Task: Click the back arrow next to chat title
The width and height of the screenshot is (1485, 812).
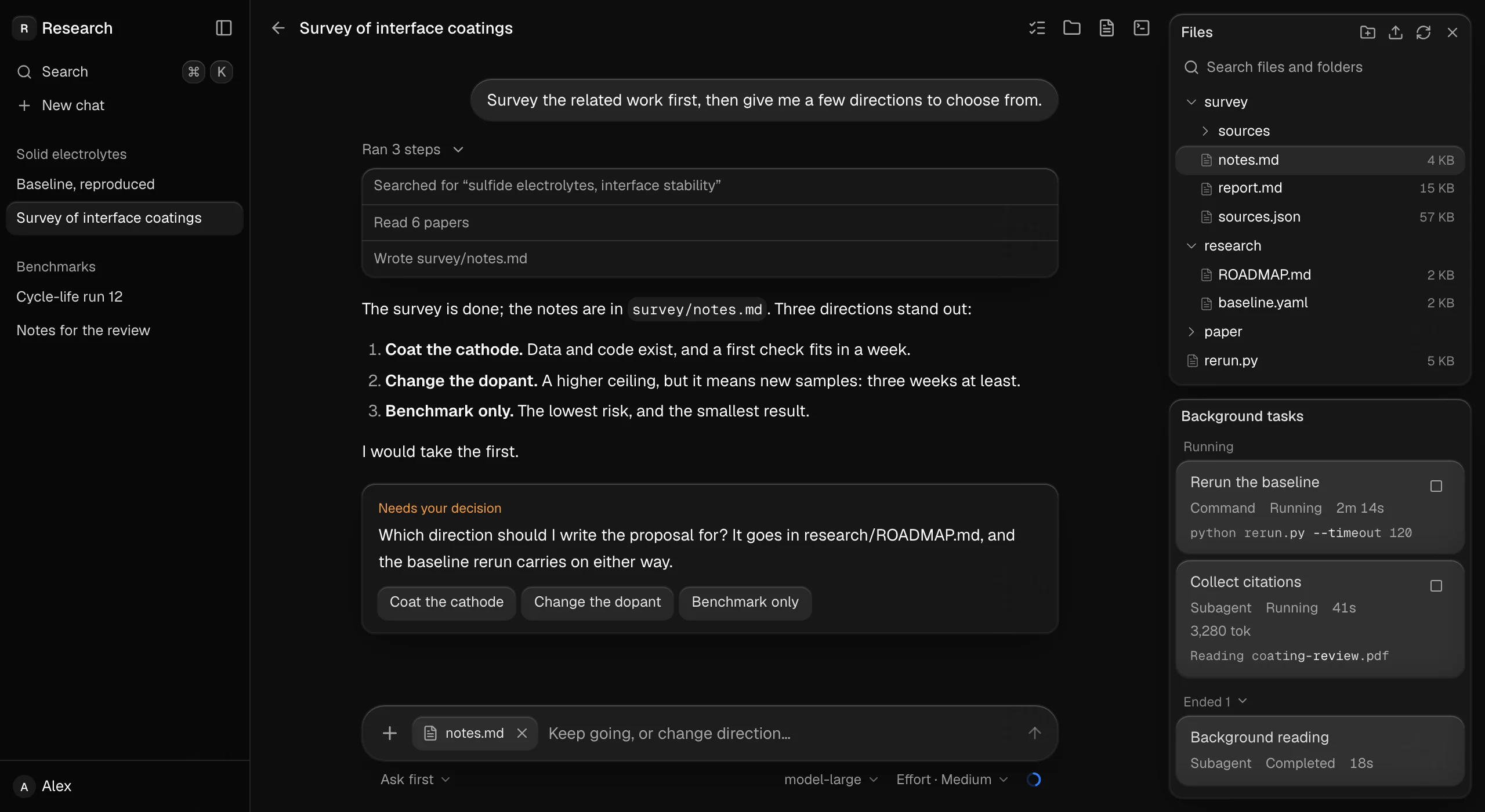Action: point(278,28)
